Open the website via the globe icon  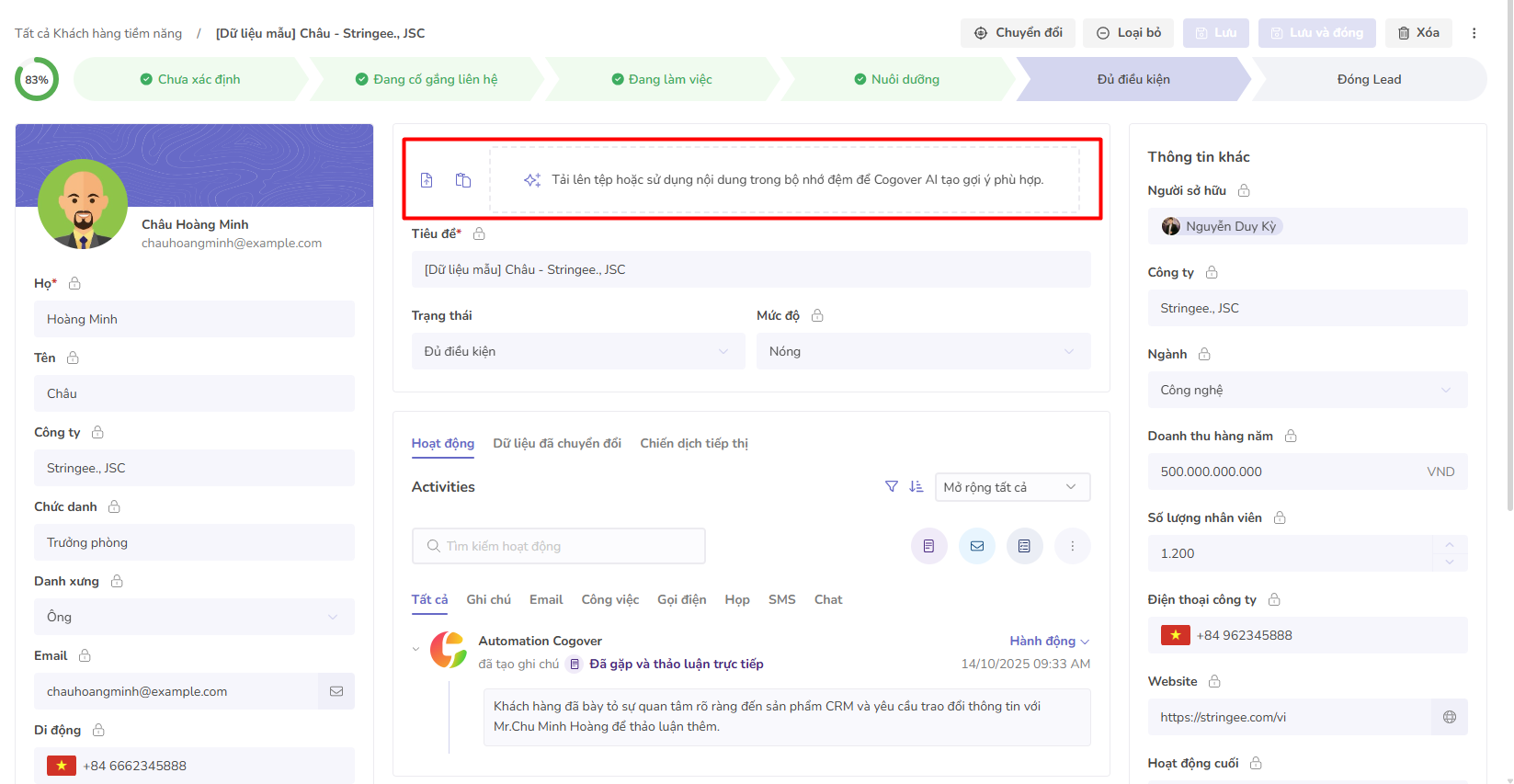(x=1449, y=717)
